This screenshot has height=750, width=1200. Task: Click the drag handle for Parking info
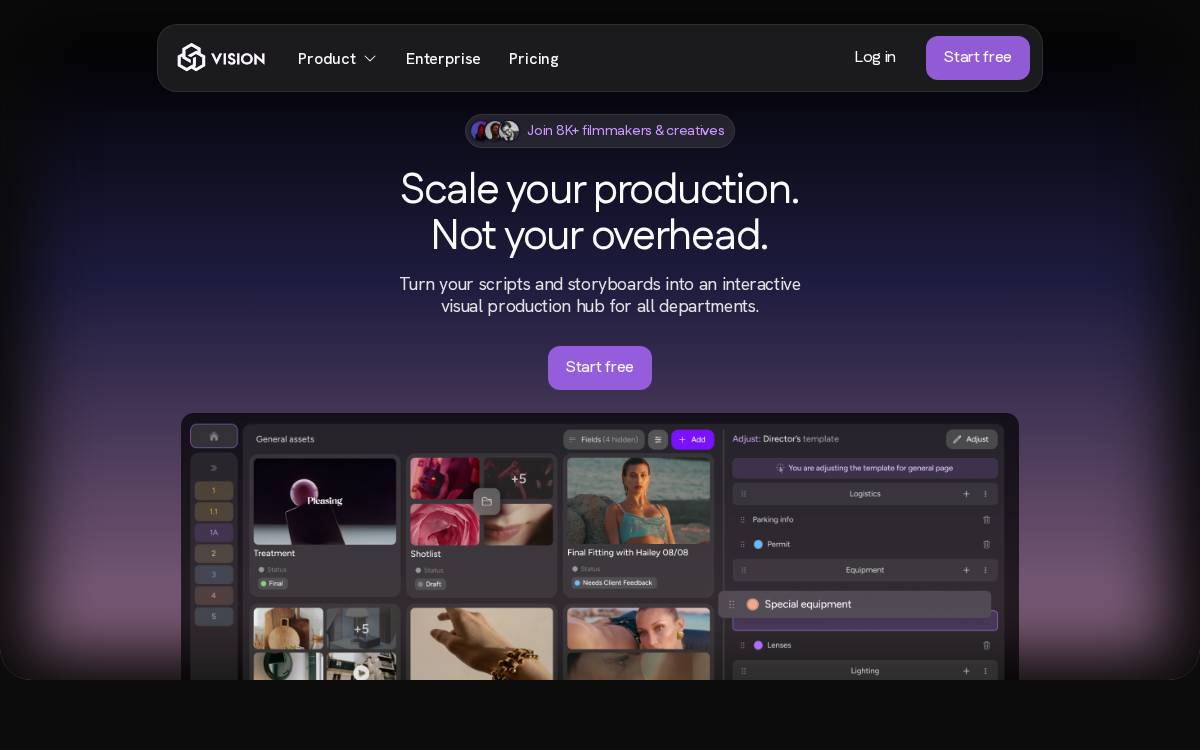(742, 520)
